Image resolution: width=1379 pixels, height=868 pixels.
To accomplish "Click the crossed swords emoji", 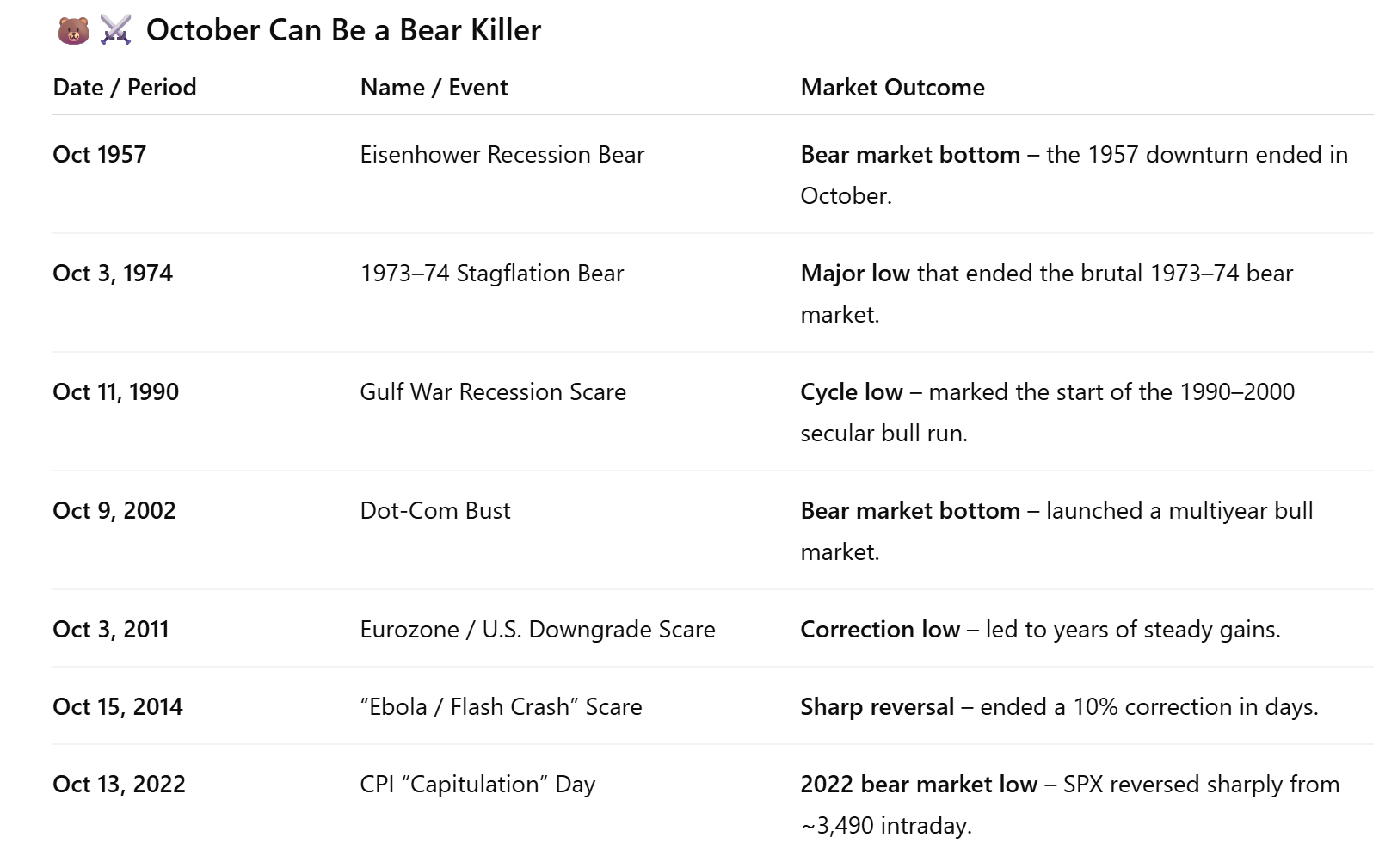I will [x=115, y=31].
